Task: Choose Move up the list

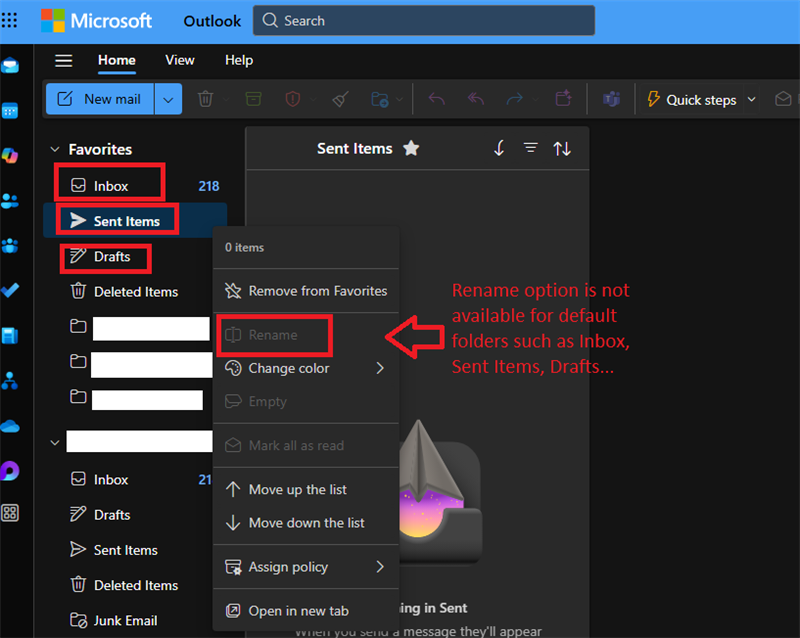Action: coord(306,489)
